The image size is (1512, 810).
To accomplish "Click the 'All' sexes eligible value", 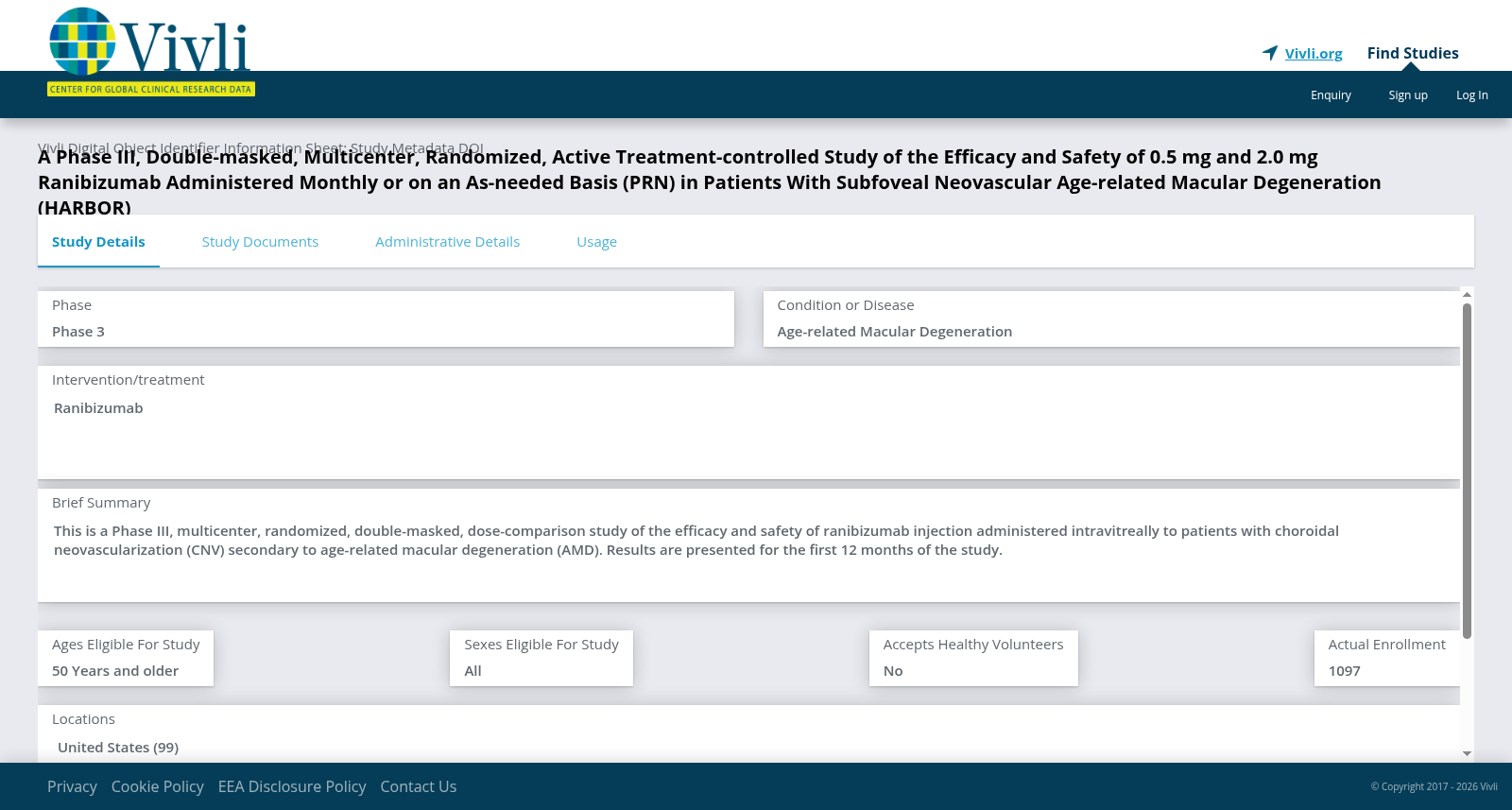I will (x=472, y=671).
